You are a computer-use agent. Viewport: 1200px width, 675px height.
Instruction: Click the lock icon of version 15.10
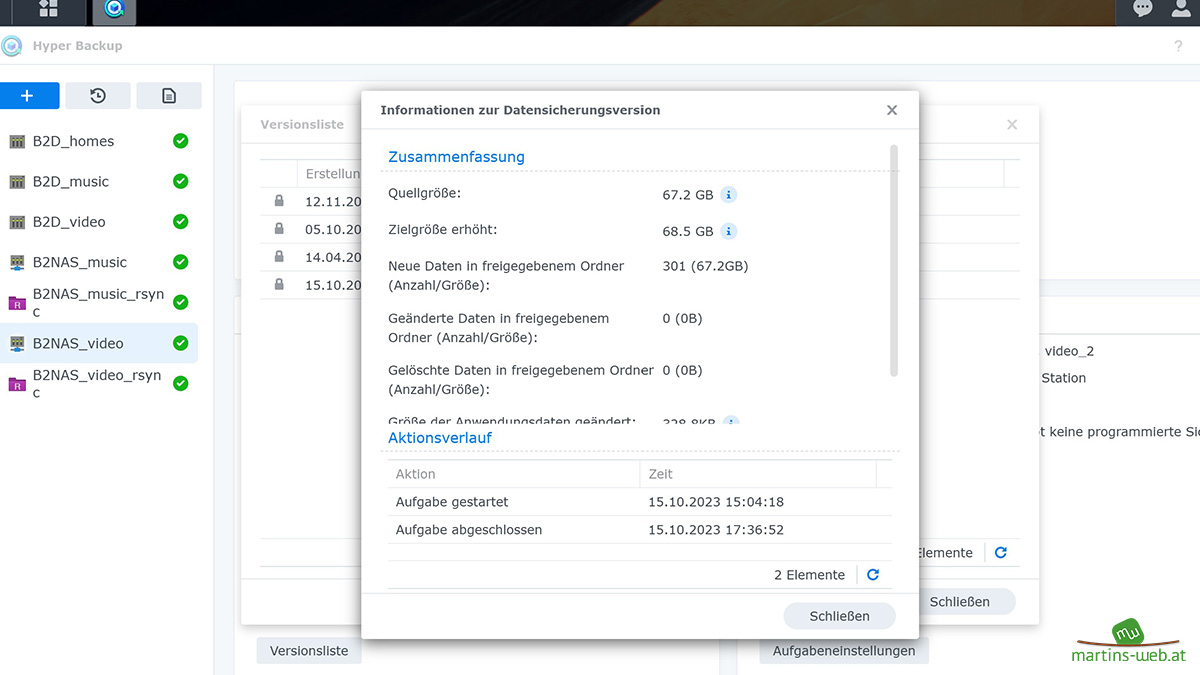tap(279, 284)
